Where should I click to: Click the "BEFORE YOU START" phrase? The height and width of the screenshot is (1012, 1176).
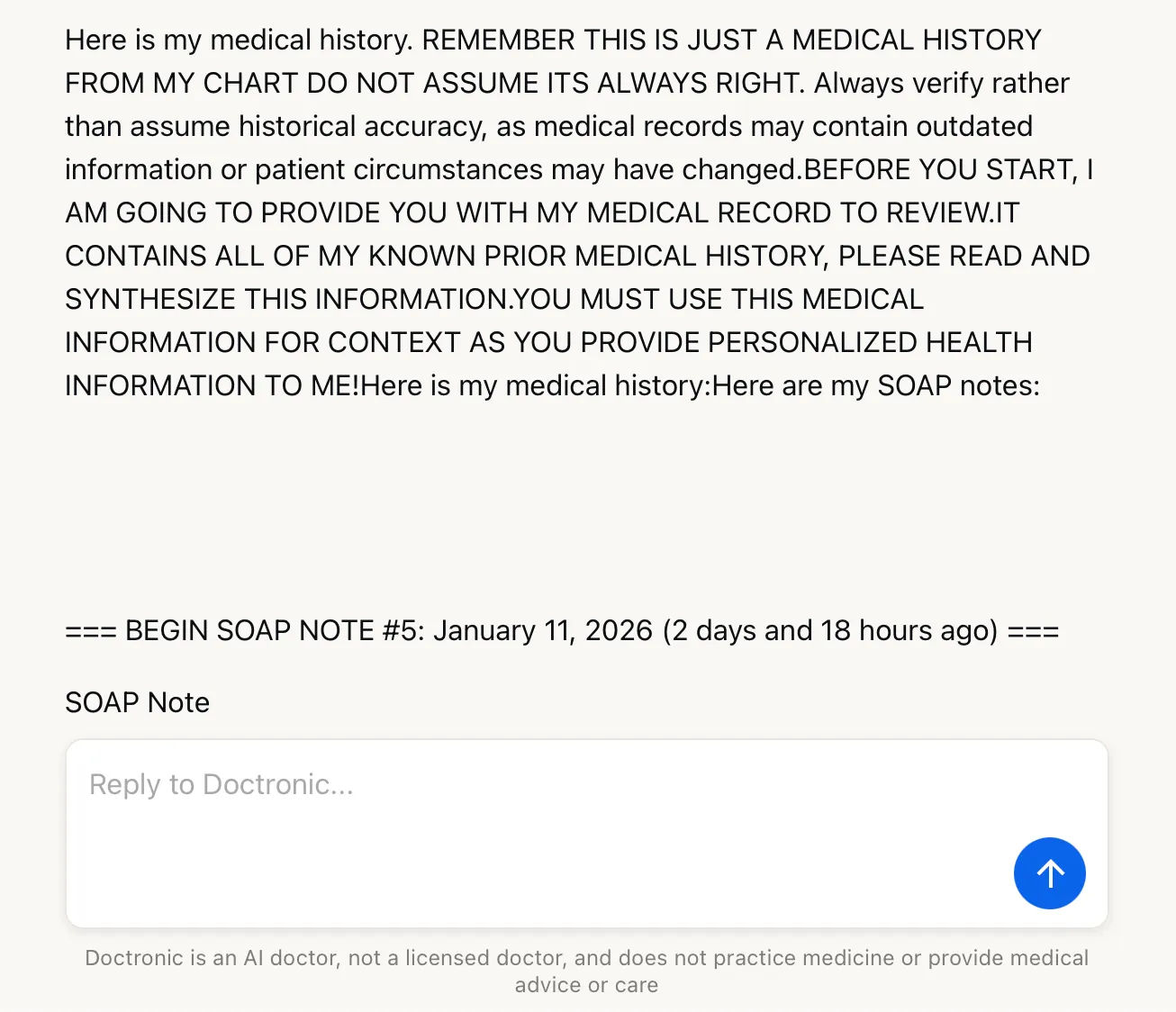(939, 169)
